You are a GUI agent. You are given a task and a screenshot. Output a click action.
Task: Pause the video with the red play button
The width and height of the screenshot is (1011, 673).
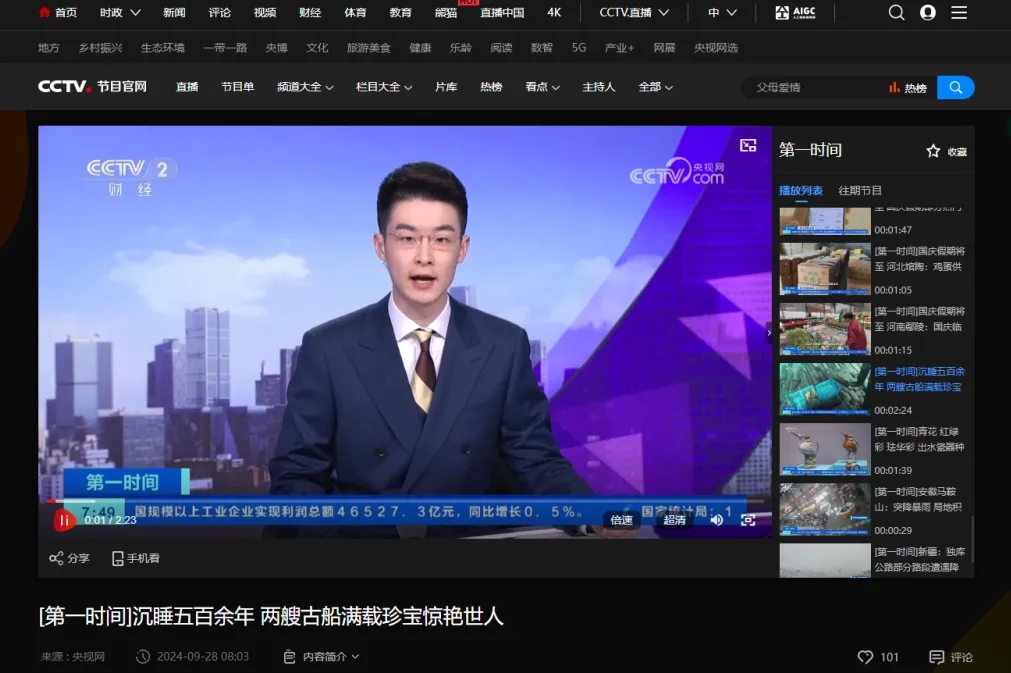tap(64, 520)
